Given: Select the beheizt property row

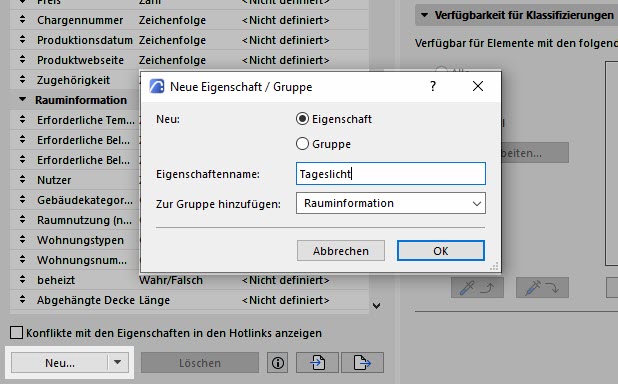Looking at the screenshot, I should (189, 280).
